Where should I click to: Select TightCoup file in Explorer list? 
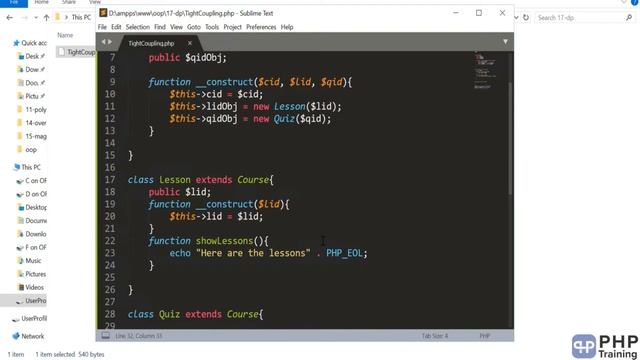pos(77,52)
